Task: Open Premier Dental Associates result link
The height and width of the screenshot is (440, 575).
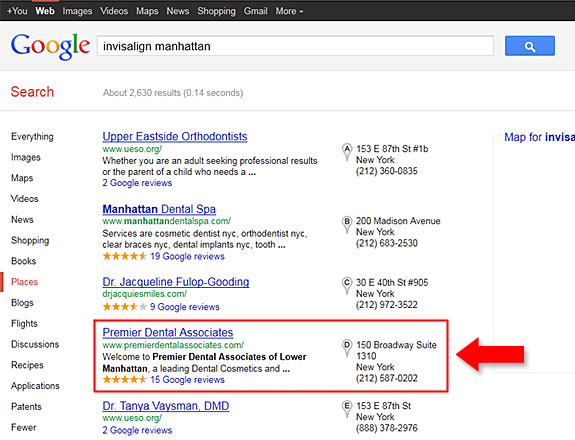Action: (168, 332)
